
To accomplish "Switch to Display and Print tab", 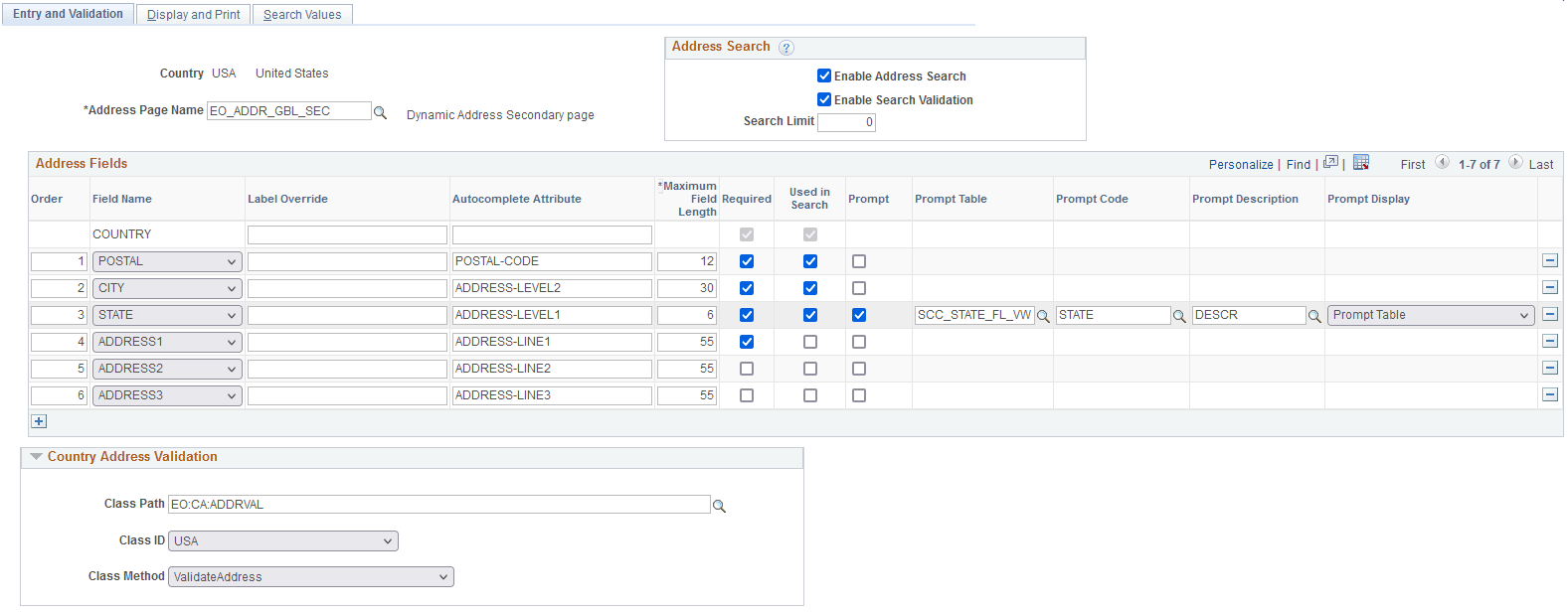I will (x=193, y=15).
